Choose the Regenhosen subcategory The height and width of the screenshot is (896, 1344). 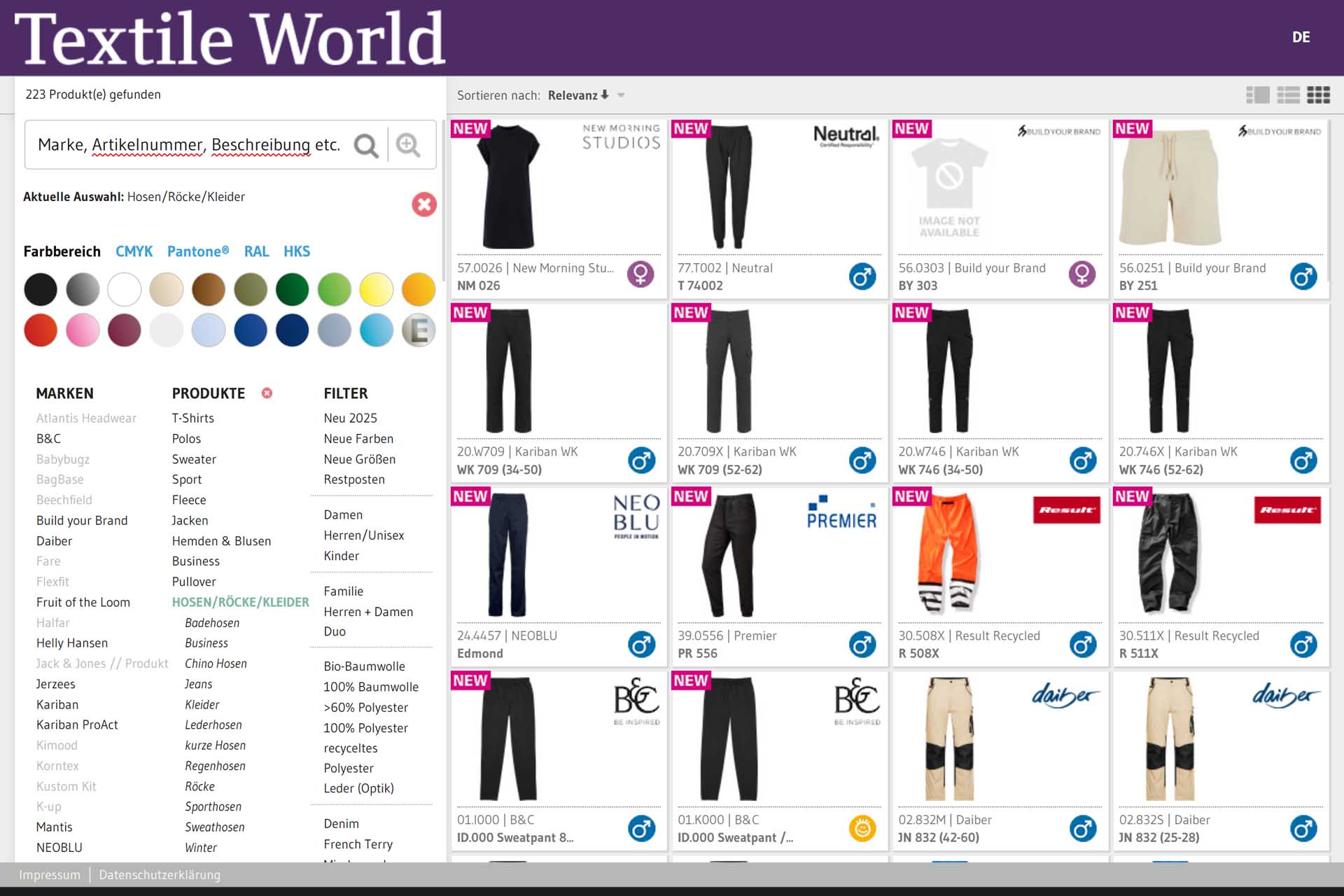coord(215,766)
